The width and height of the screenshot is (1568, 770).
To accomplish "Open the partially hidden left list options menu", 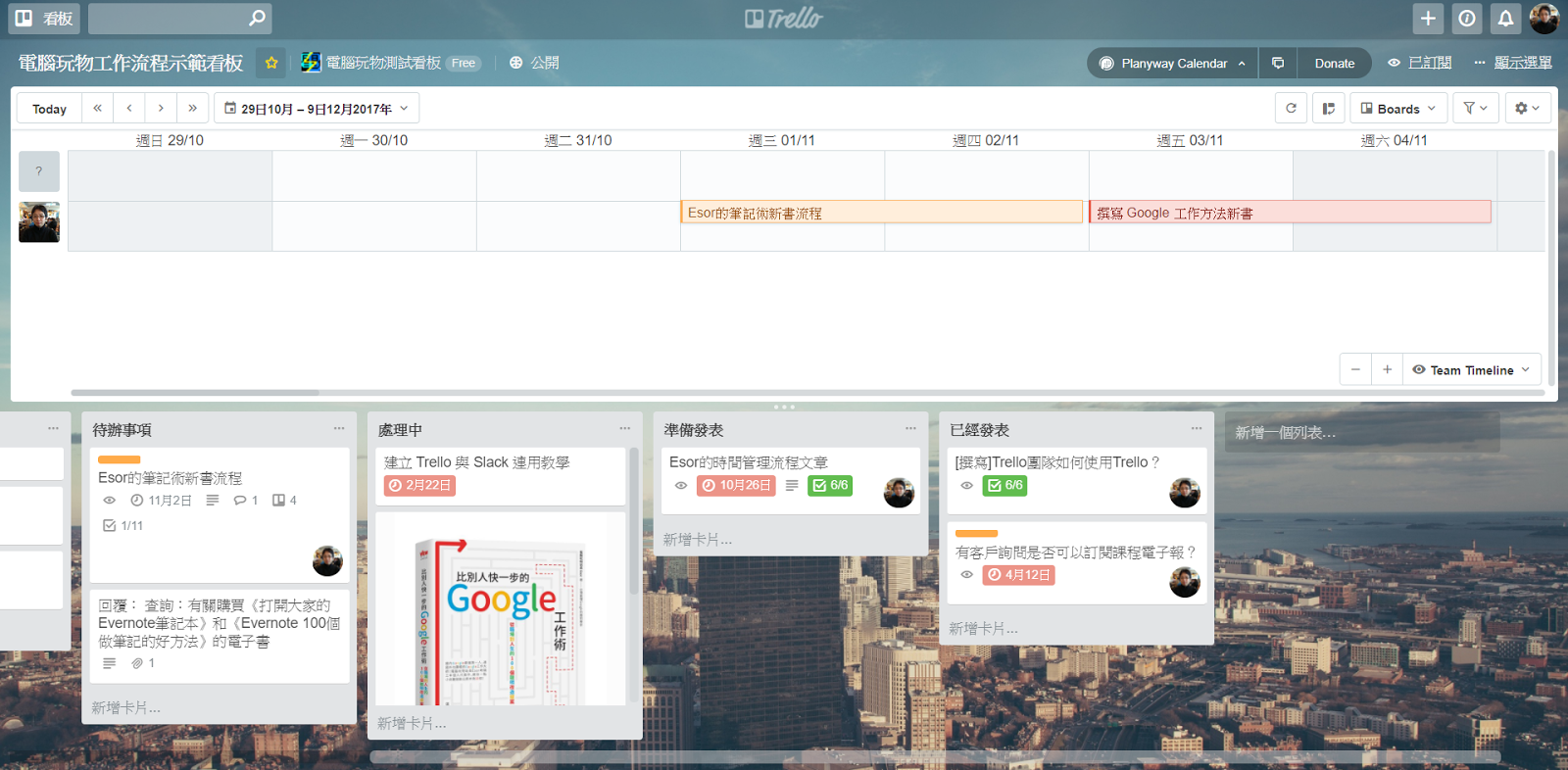I will (53, 428).
